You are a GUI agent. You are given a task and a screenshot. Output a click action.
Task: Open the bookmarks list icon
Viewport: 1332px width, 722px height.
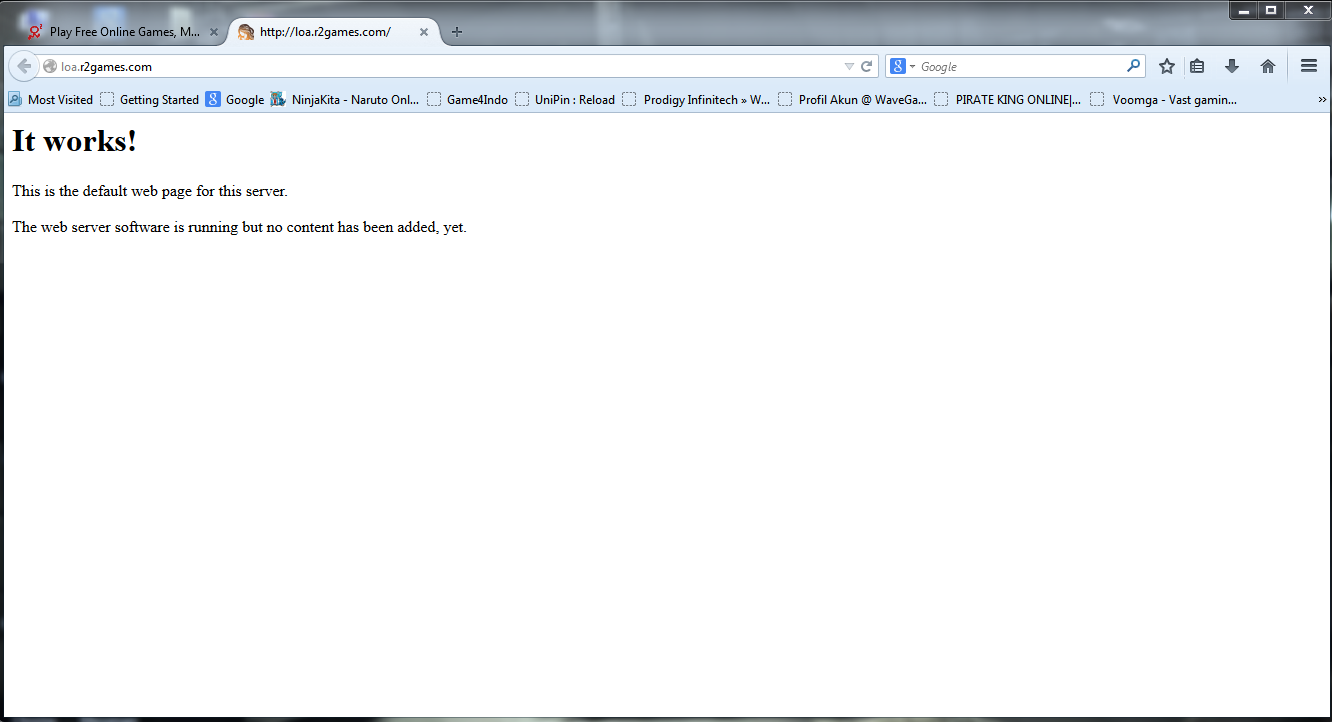tap(1197, 66)
